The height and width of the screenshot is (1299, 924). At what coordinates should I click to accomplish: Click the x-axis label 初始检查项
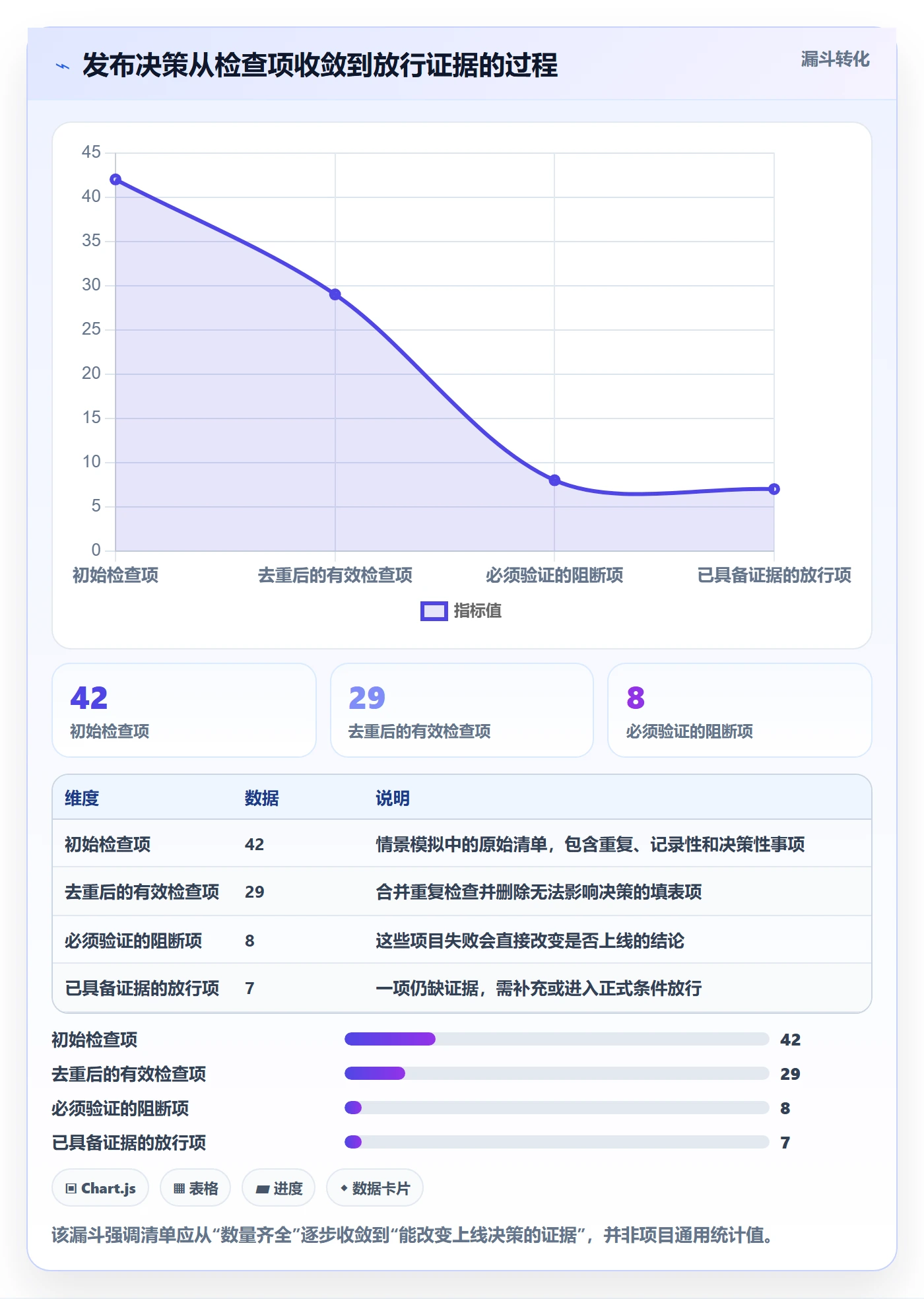point(115,575)
